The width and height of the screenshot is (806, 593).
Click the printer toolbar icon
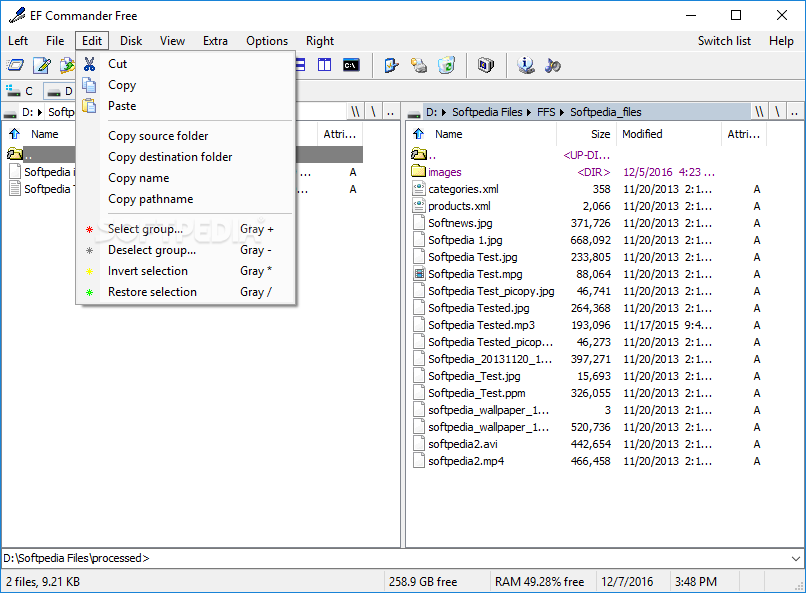pos(419,65)
